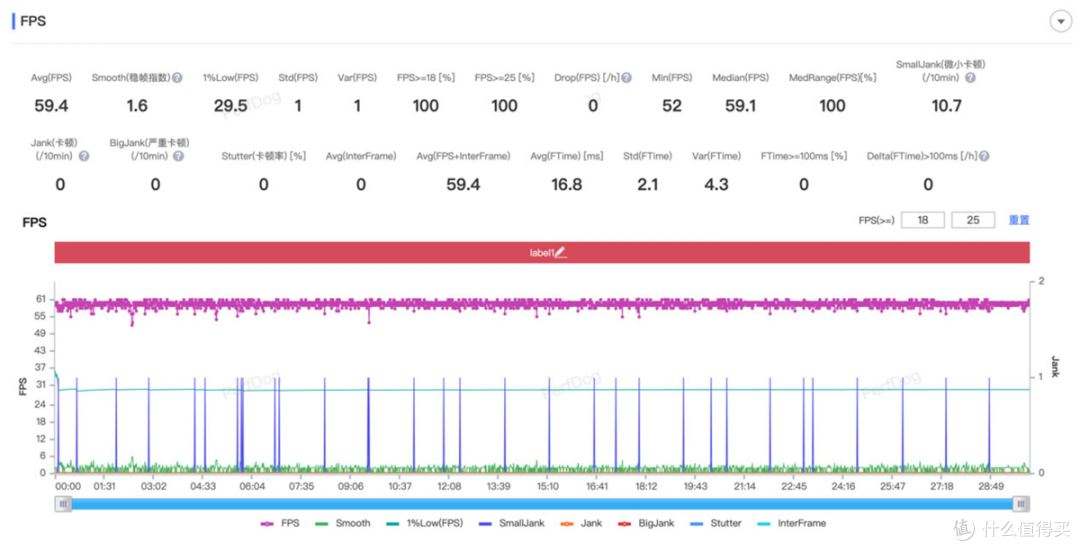Grab the right handle of the time range slider
This screenshot has width=1080, height=551.
1021,504
